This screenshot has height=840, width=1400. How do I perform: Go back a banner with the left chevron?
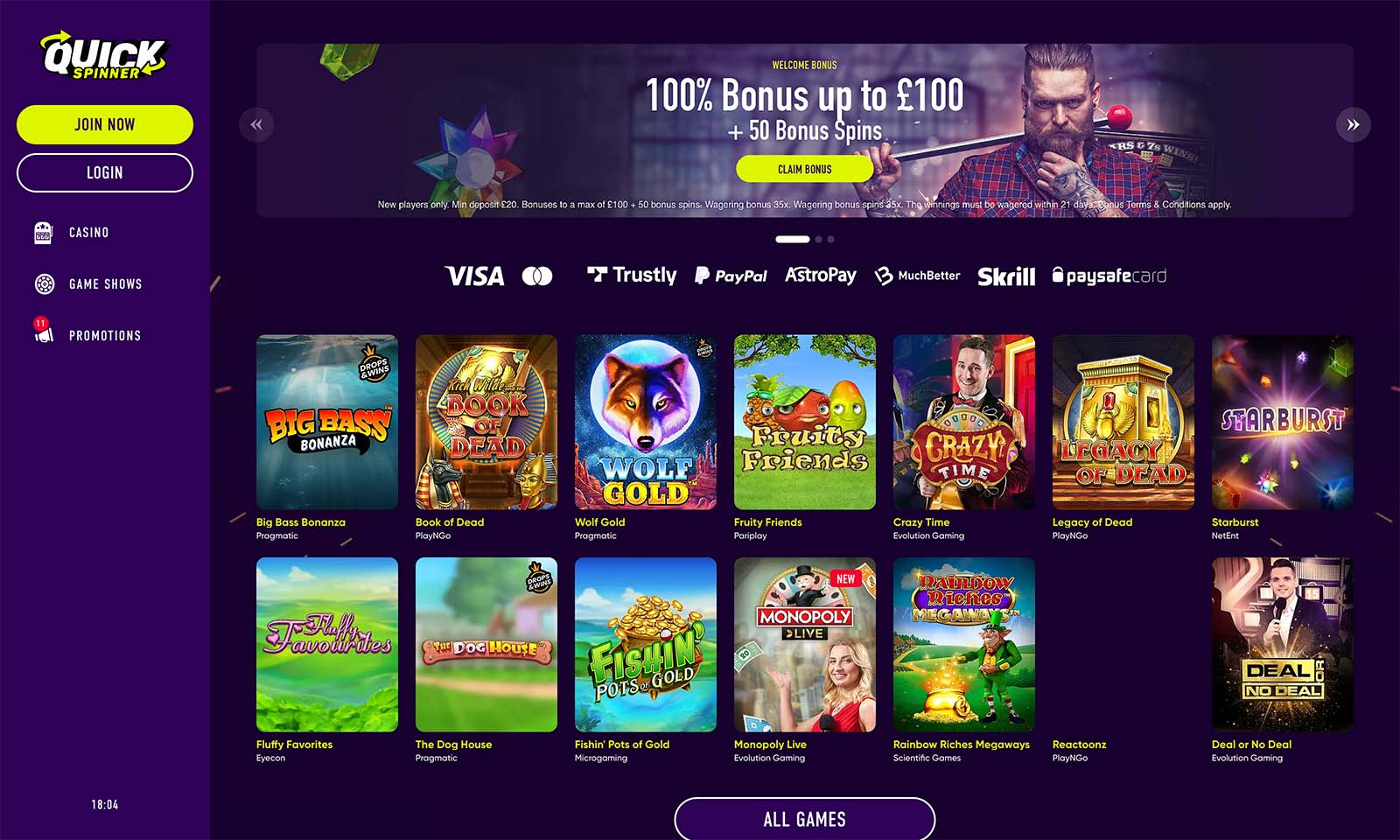click(256, 124)
